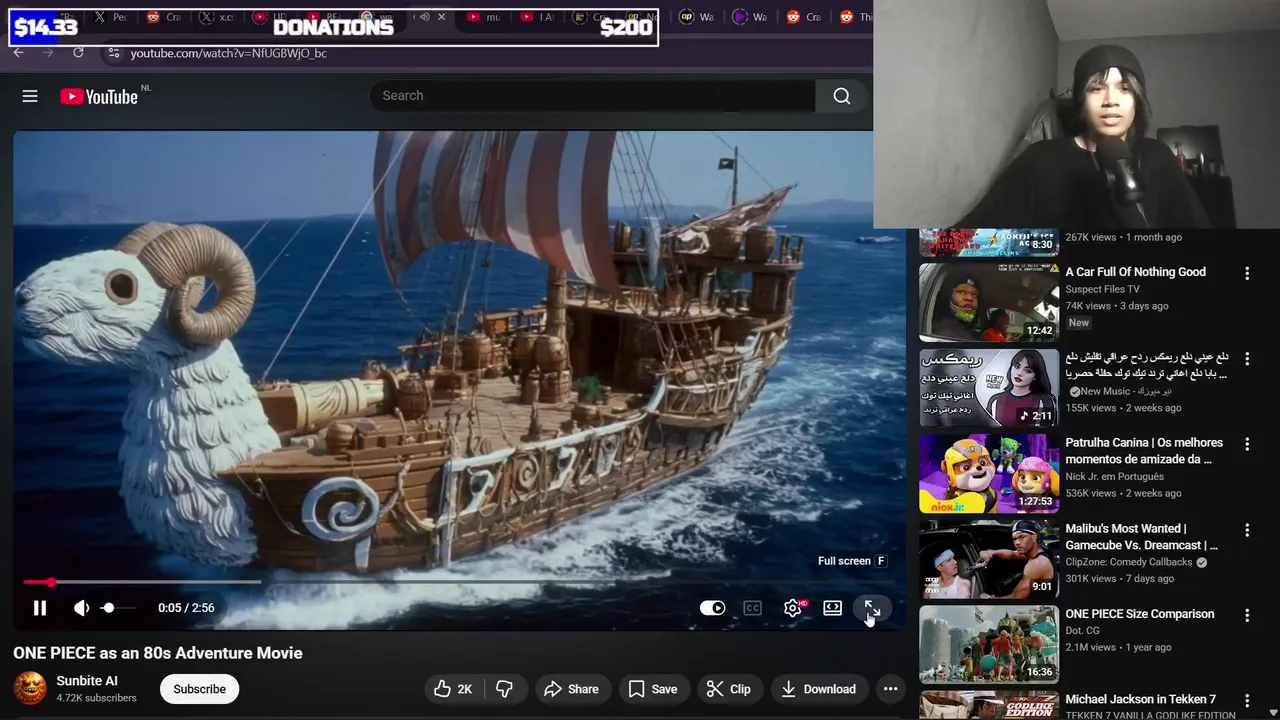
Task: Click the 0:05 / 2:56 time display
Action: click(186, 608)
